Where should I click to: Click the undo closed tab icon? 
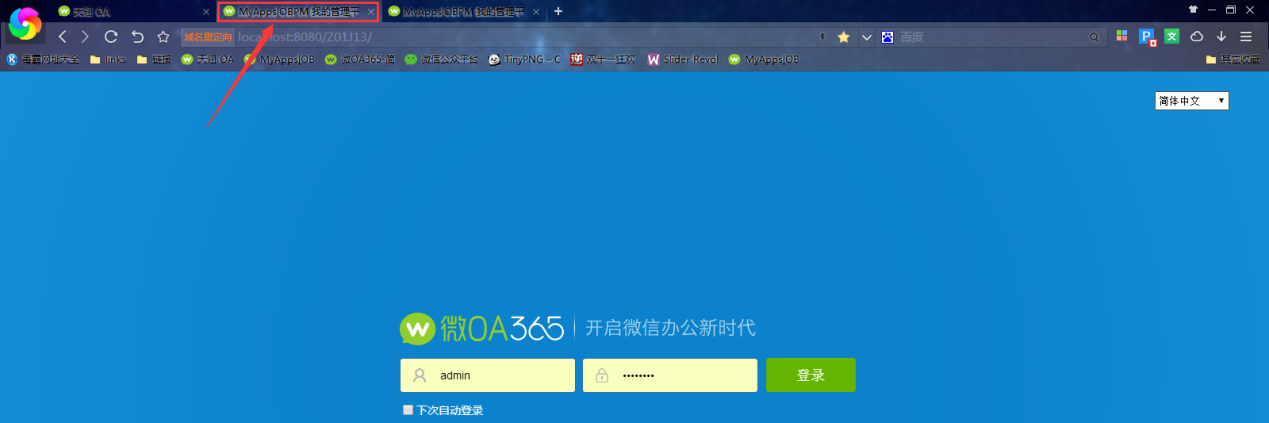click(x=138, y=36)
